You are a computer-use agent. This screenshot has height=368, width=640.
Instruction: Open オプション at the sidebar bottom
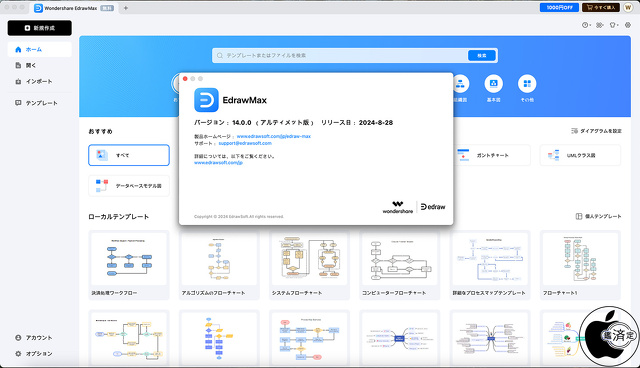pyautogui.click(x=40, y=353)
